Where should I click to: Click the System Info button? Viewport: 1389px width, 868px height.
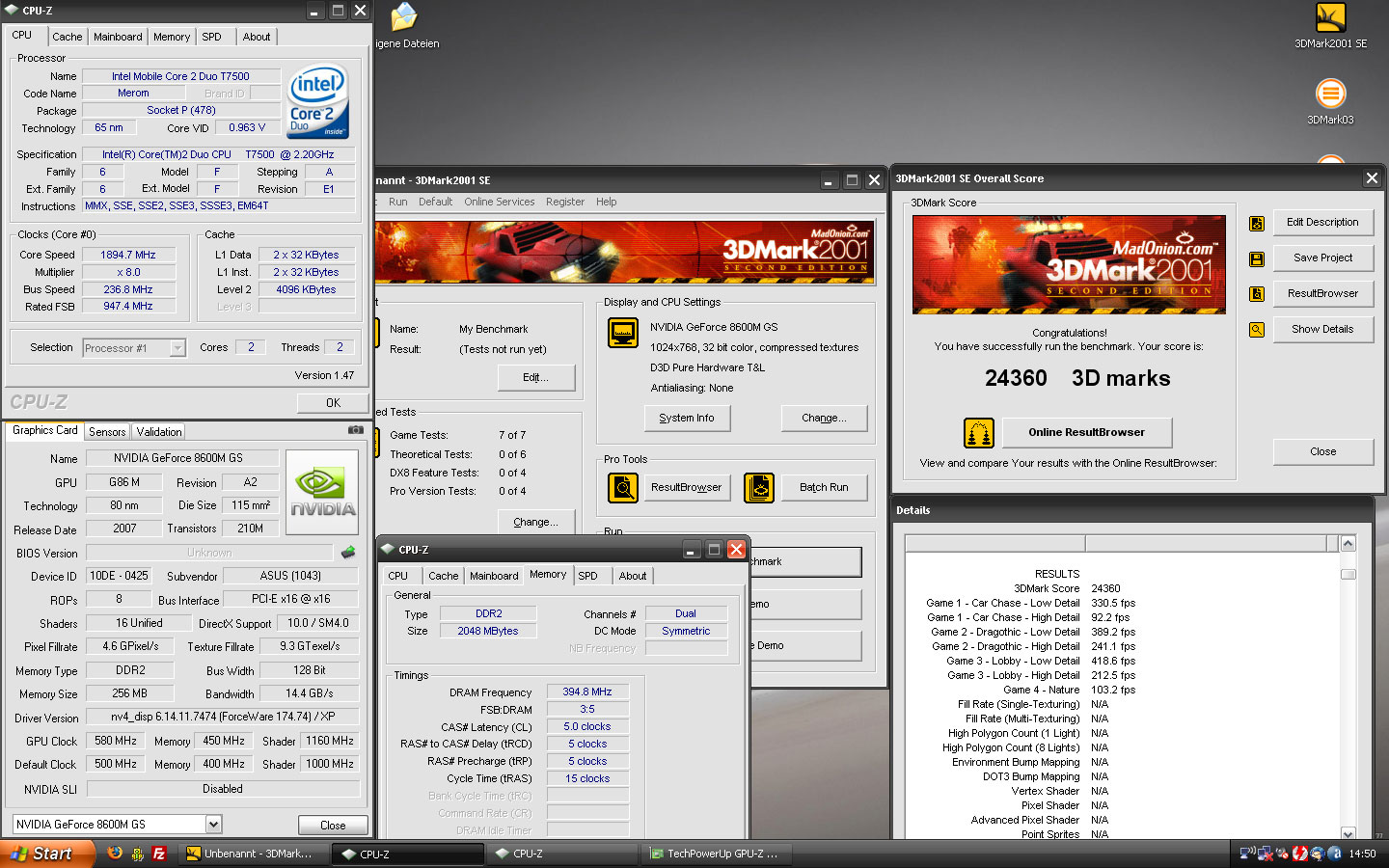(687, 419)
